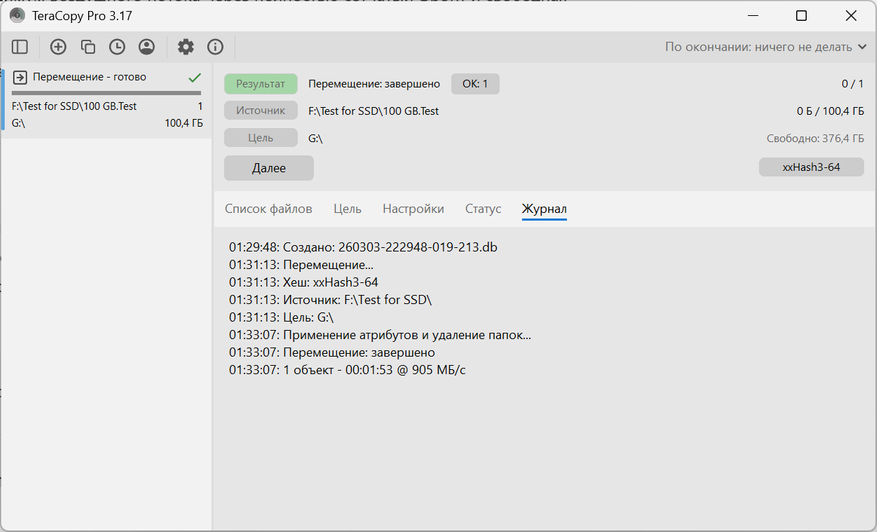877x532 pixels.
Task: Click the Далее button
Action: point(269,168)
